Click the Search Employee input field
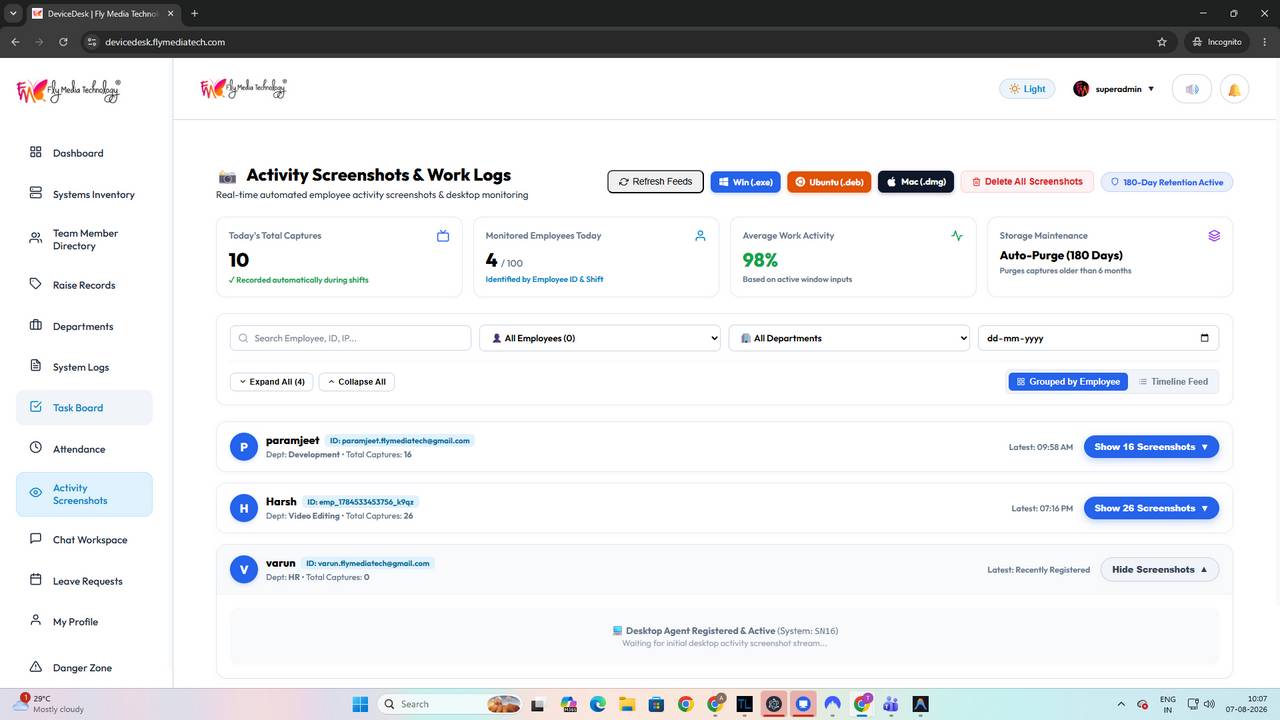Image resolution: width=1280 pixels, height=720 pixels. pos(350,338)
